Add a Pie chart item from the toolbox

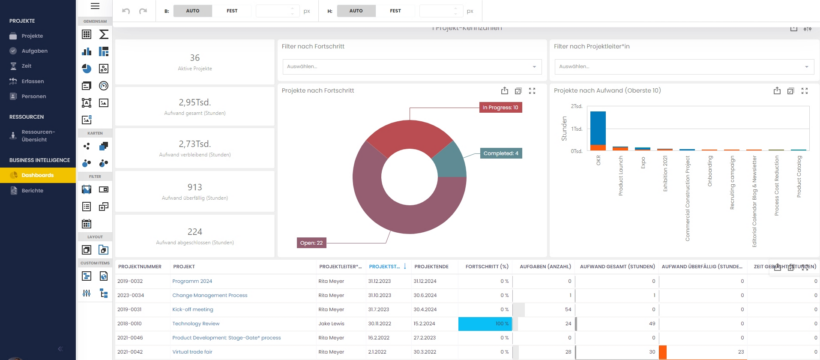tap(87, 69)
